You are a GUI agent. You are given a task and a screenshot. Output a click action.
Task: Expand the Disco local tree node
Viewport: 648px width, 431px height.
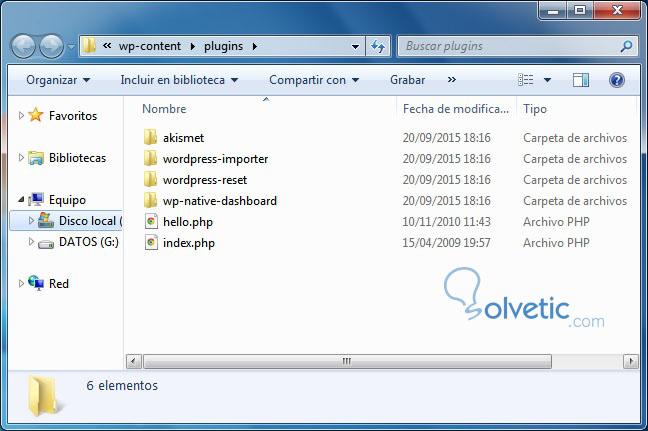pos(31,220)
